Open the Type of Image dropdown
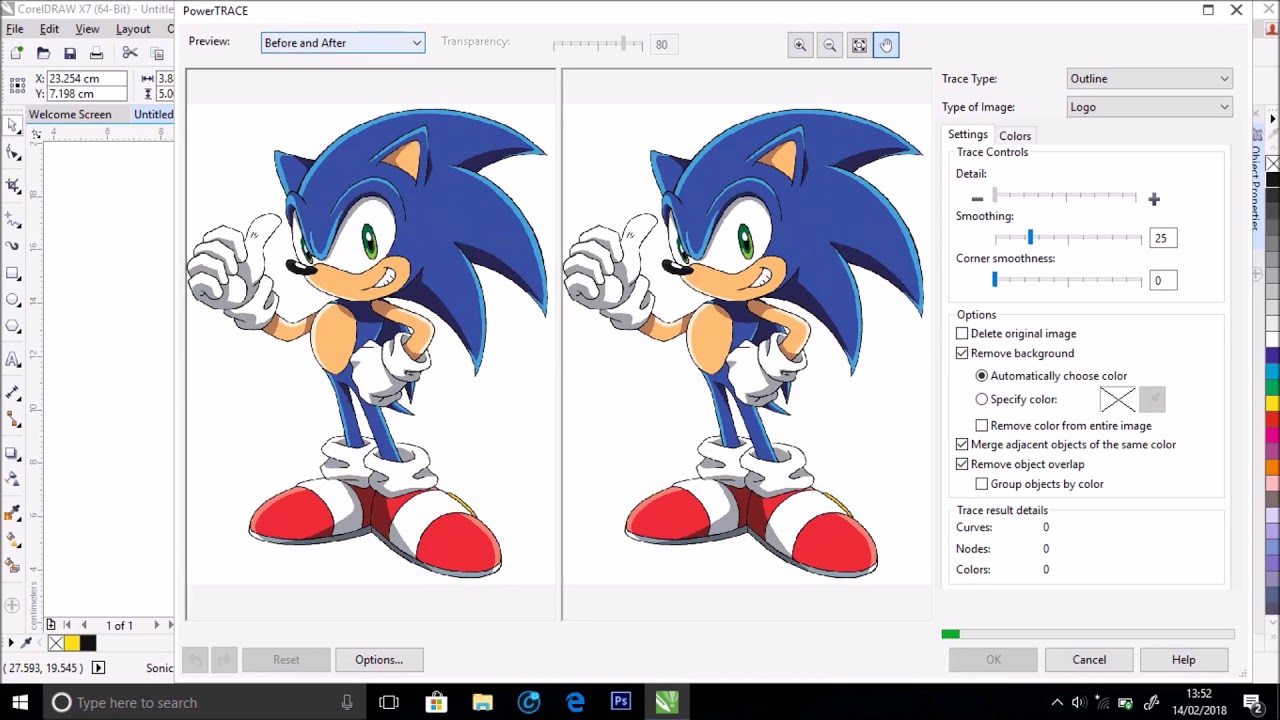Viewport: 1280px width, 720px height. click(1149, 107)
